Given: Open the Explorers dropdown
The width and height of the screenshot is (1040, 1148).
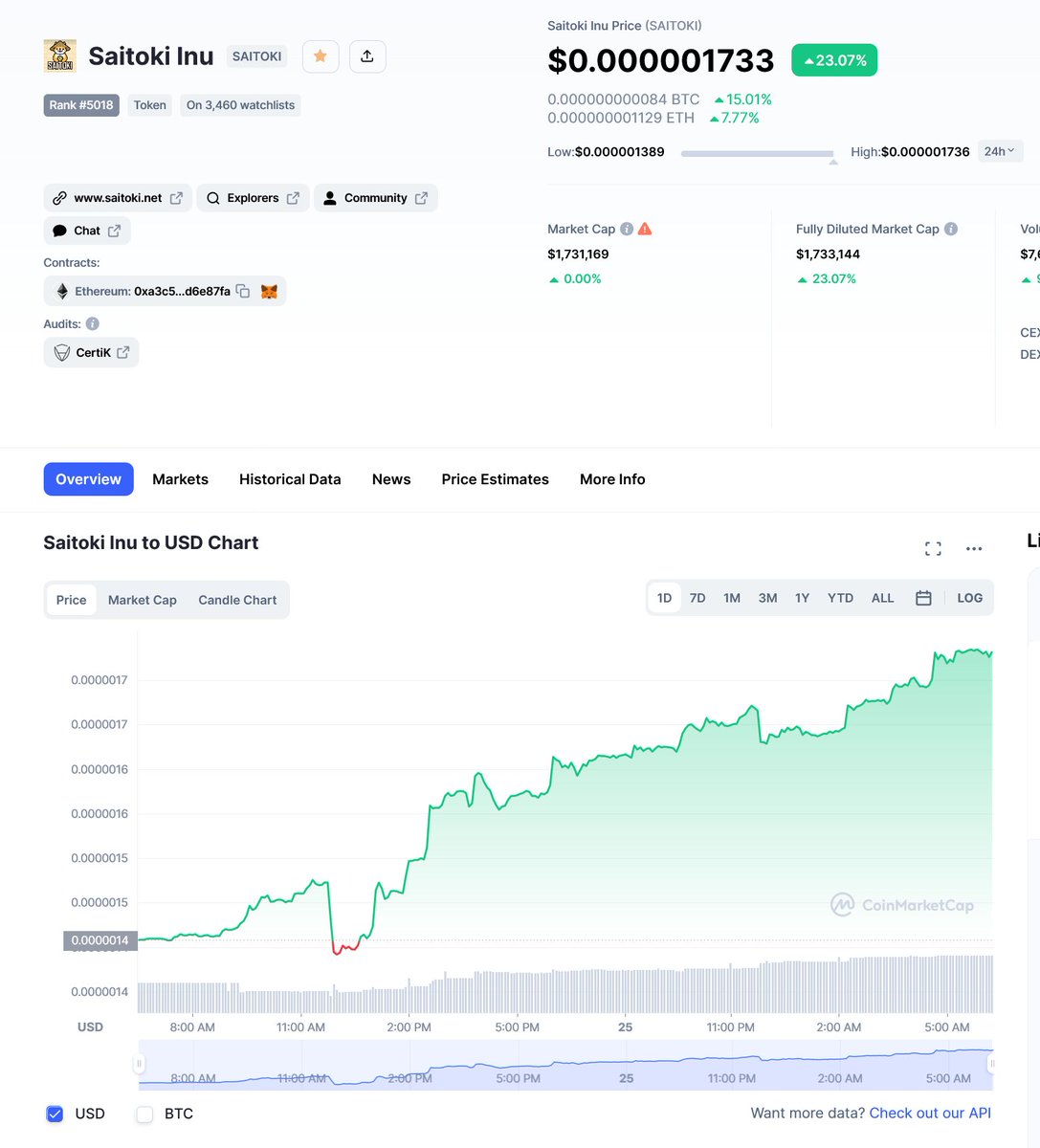Looking at the screenshot, I should (254, 198).
